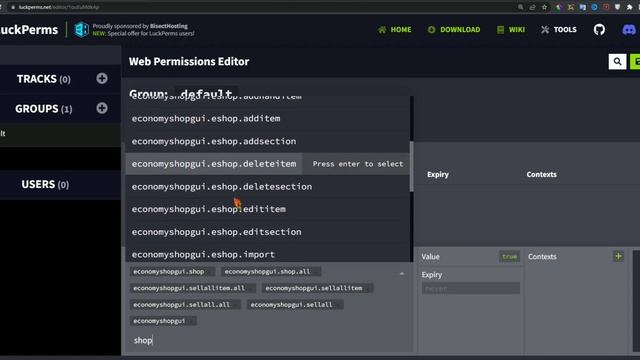Screen dimensions: 640x360
Task: Click the economyshopgui.sellallitem permission chip
Action: point(317,288)
